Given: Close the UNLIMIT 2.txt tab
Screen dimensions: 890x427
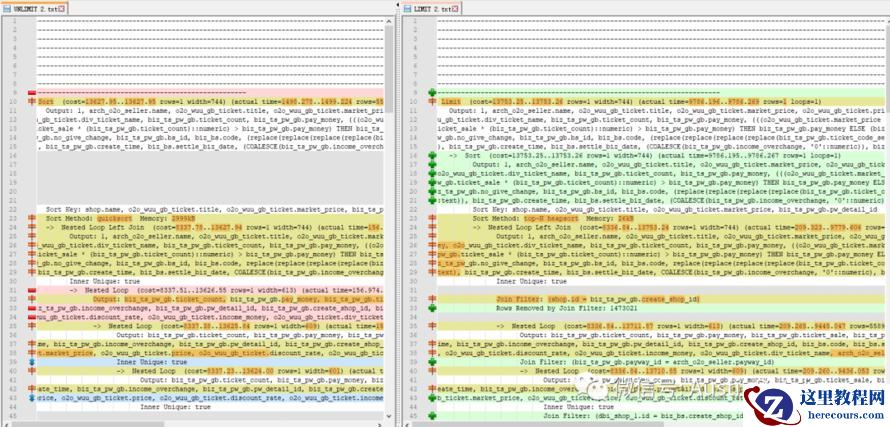Looking at the screenshot, I should tap(62, 7).
